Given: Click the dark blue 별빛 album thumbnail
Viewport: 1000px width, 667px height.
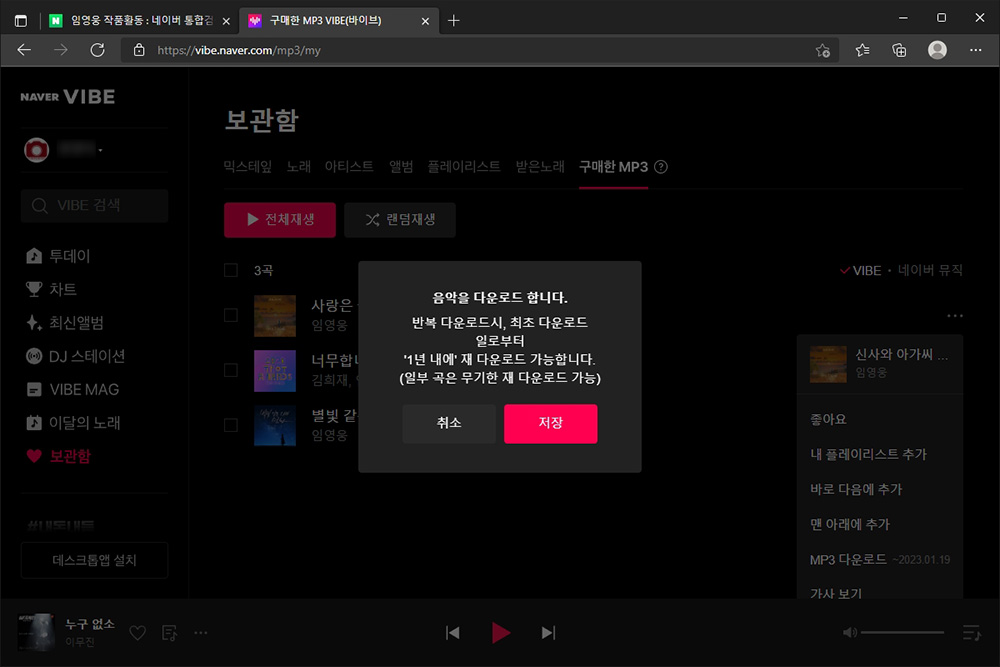Looking at the screenshot, I should coord(275,425).
